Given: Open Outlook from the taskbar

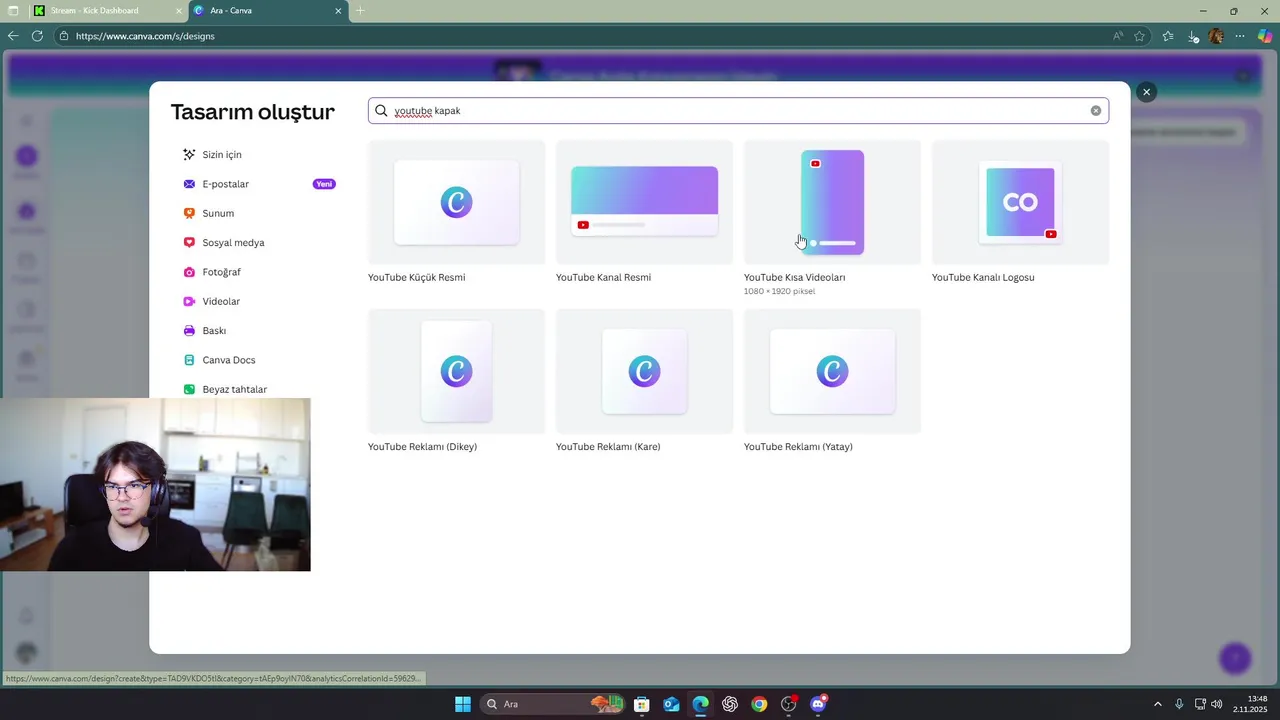Looking at the screenshot, I should pos(671,704).
